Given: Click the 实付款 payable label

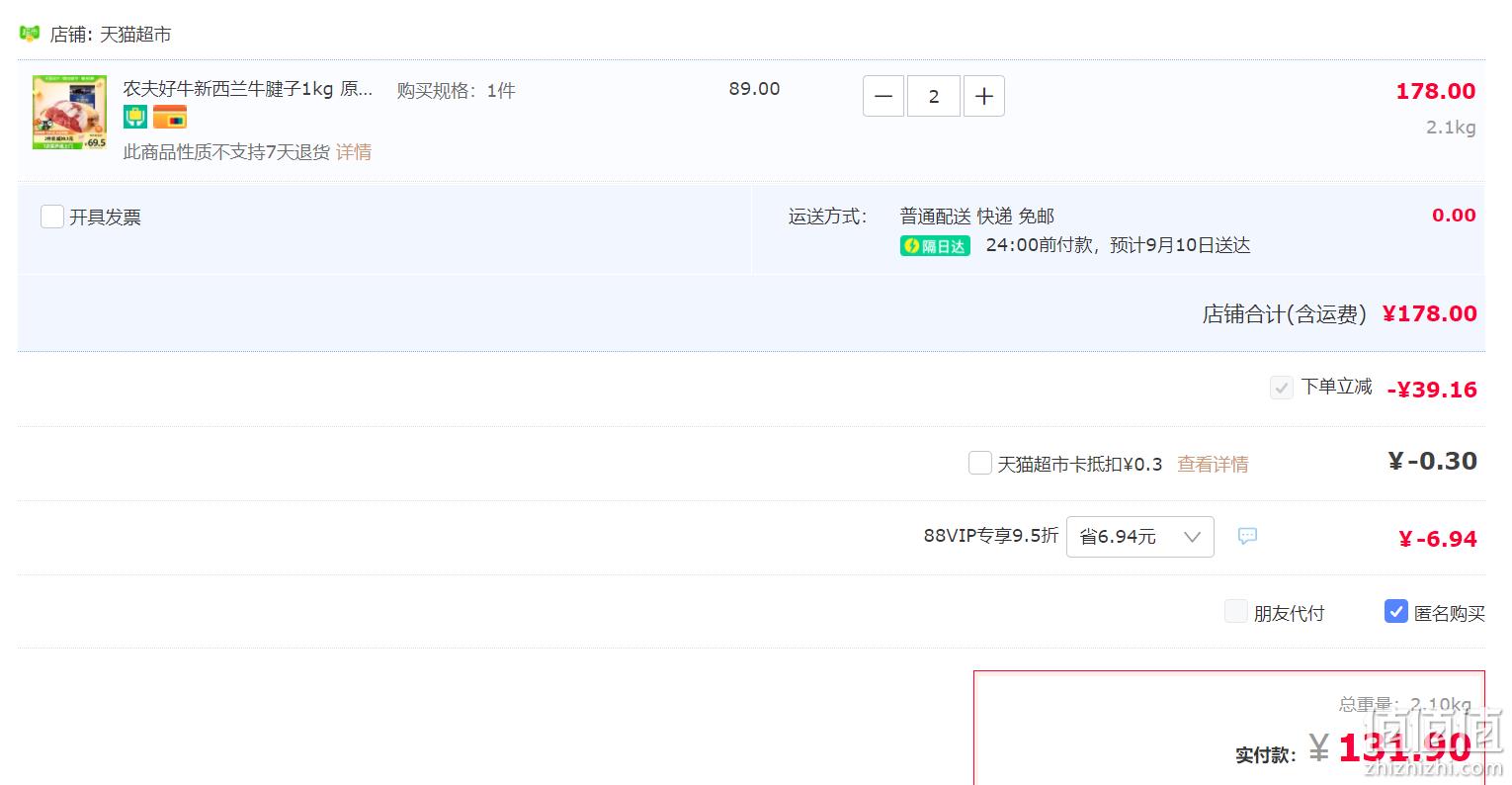Looking at the screenshot, I should tap(1264, 755).
